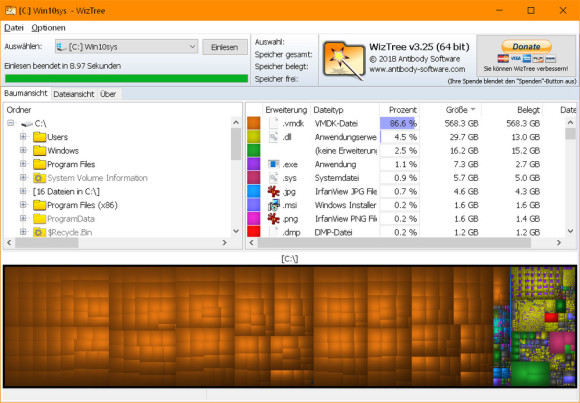This screenshot has height=403, width=580.
Task: Expand the Windows folder
Action: tap(23, 150)
